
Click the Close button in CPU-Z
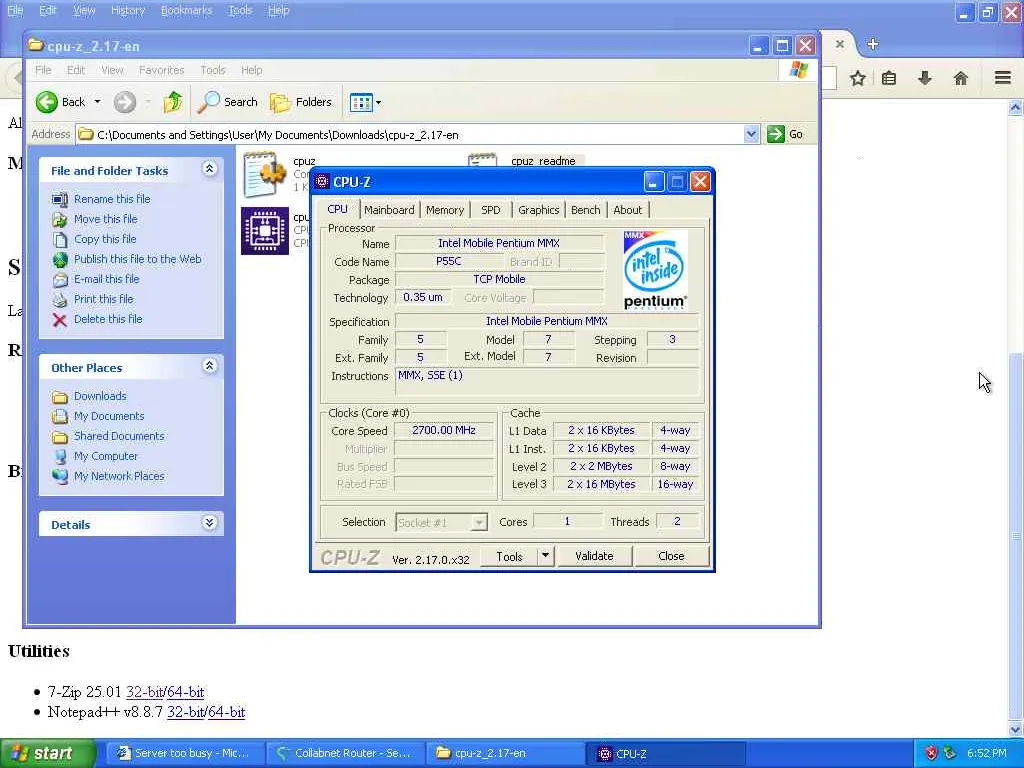[671, 556]
